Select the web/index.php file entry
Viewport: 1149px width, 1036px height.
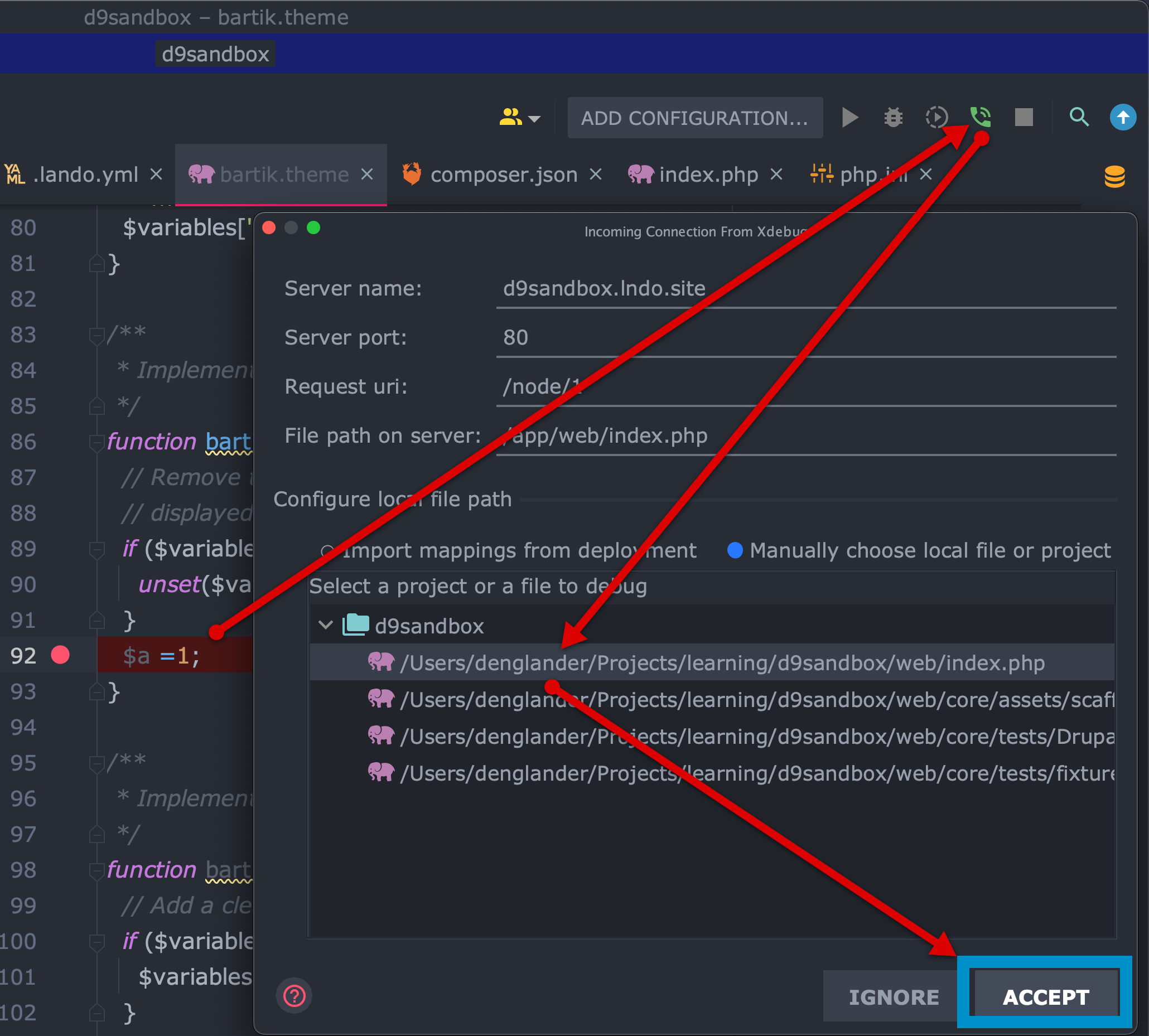pos(712,662)
